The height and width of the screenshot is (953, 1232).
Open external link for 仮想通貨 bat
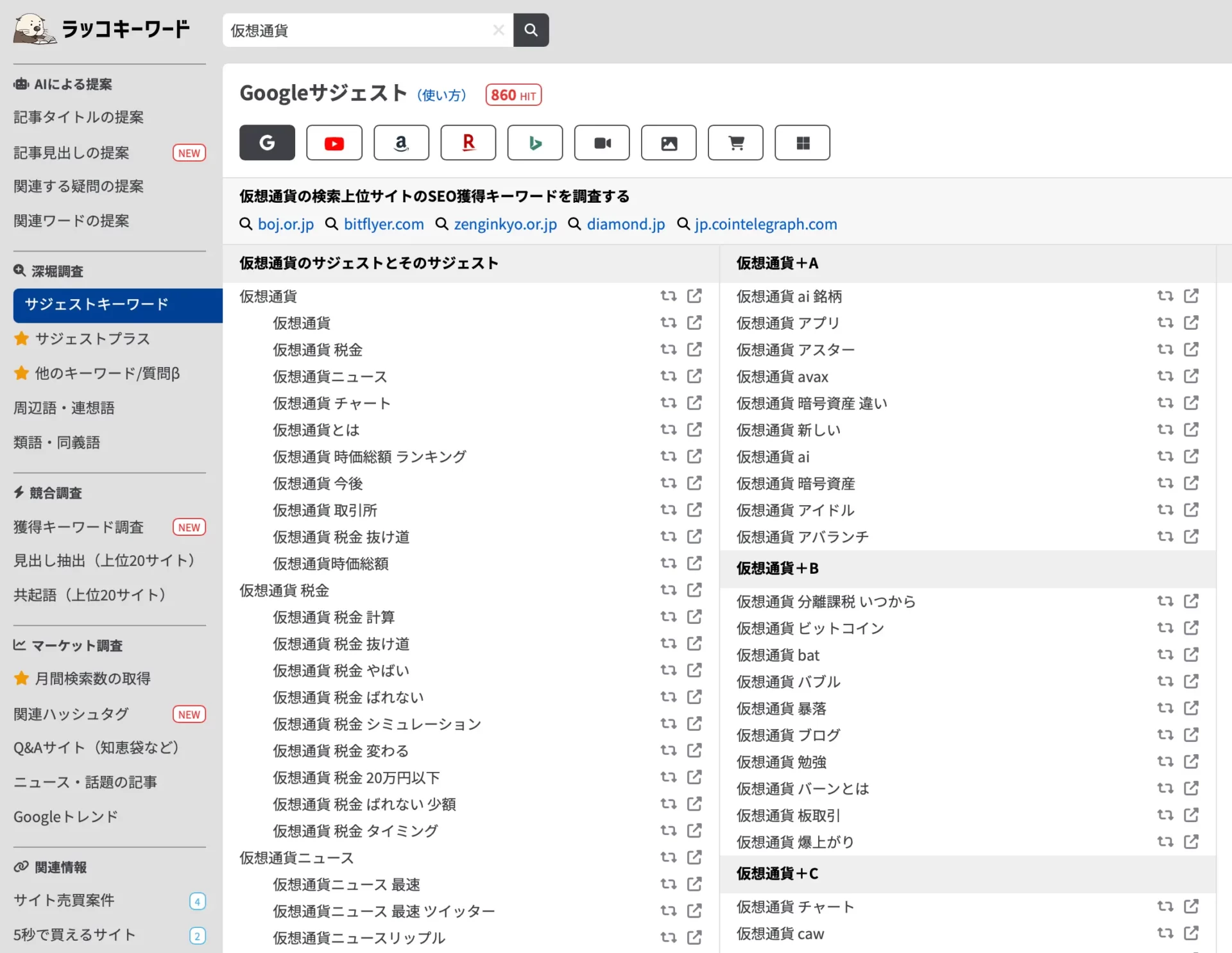(1191, 655)
